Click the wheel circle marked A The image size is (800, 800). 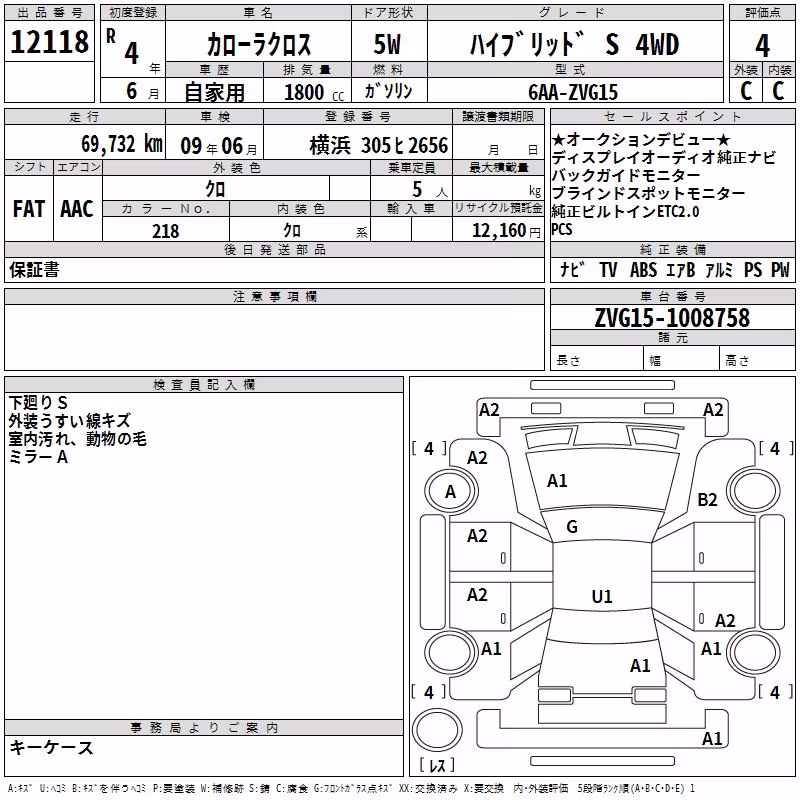(451, 491)
